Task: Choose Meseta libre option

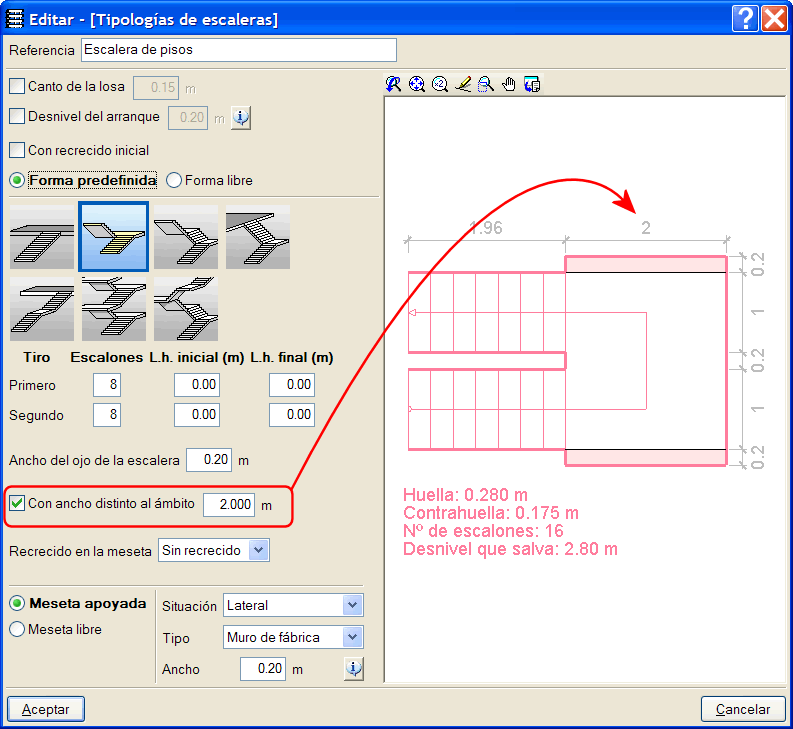Action: [17, 629]
